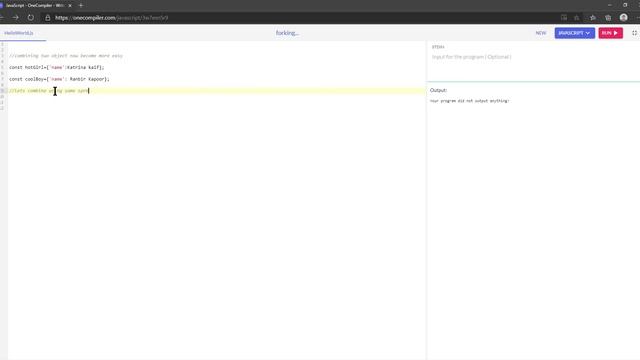The height and width of the screenshot is (360, 640).
Task: Click the split-screen icon in address bar
Action: pos(564,18)
